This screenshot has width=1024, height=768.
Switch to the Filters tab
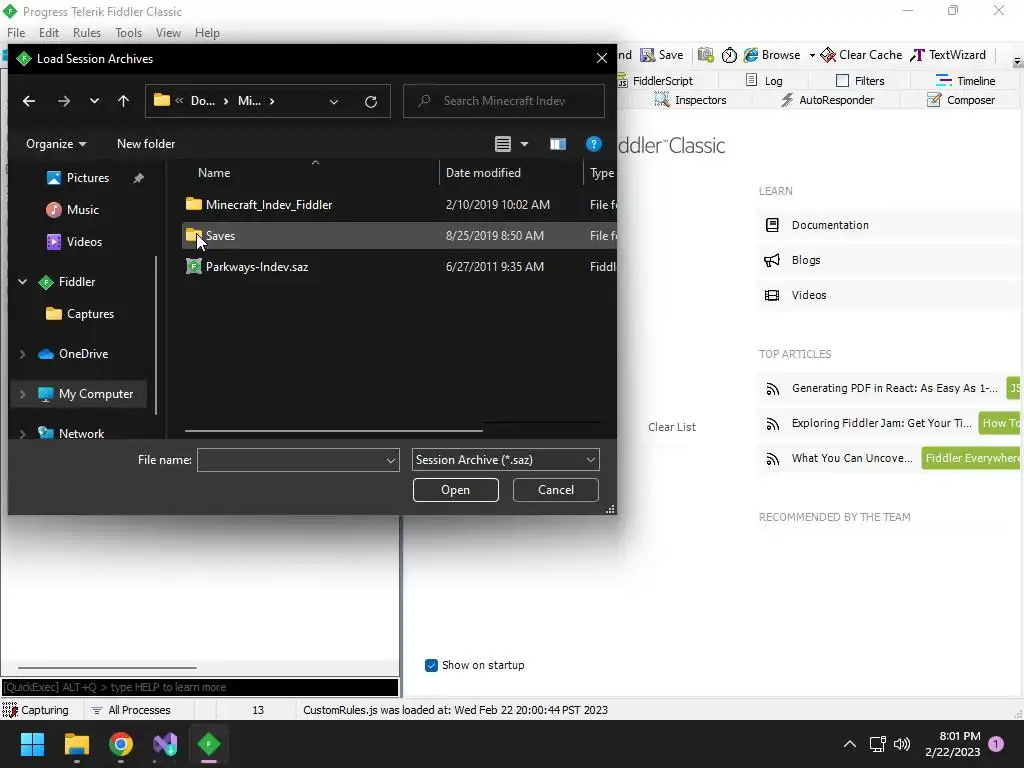click(x=860, y=81)
